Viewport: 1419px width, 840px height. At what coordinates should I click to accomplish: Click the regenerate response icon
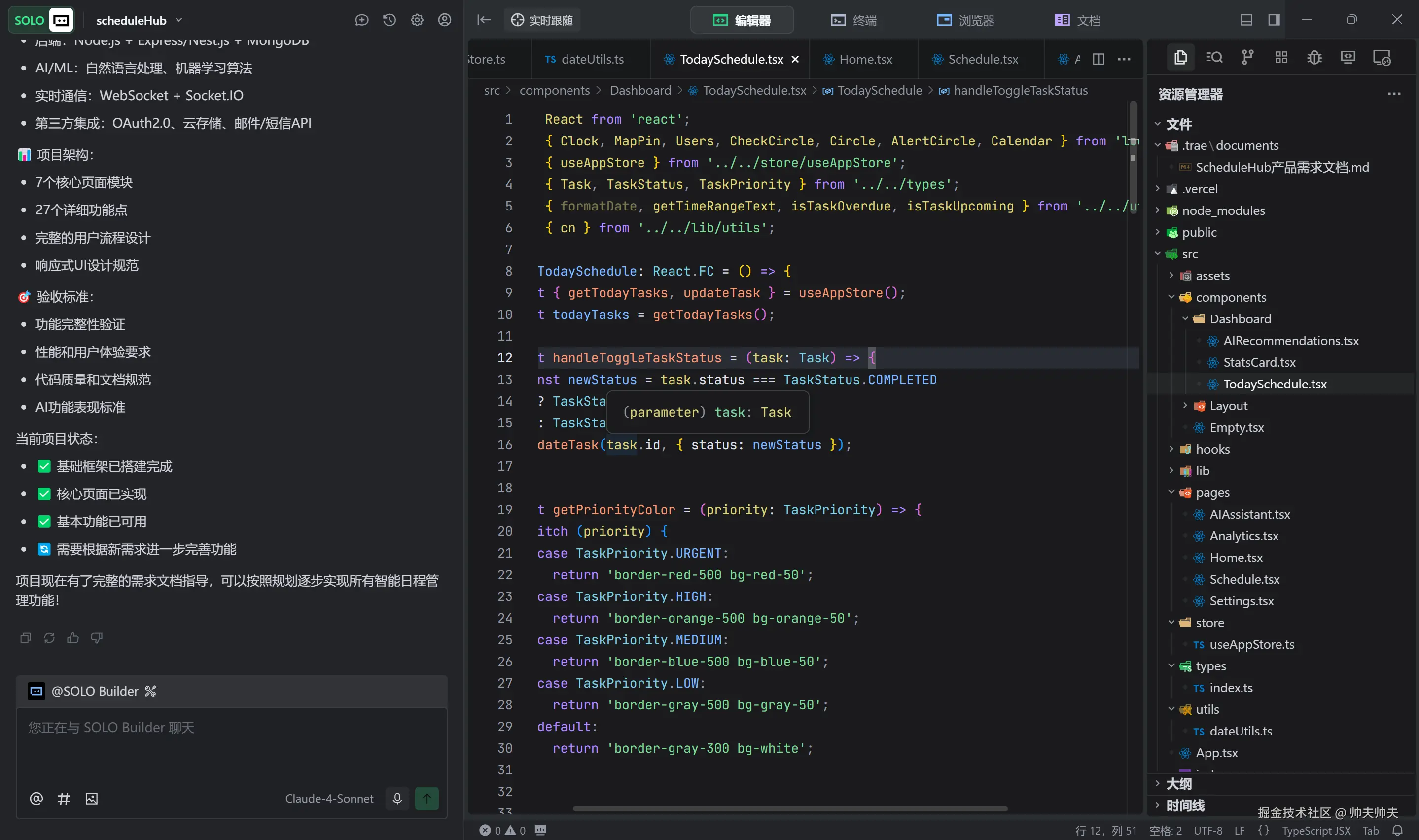click(49, 638)
